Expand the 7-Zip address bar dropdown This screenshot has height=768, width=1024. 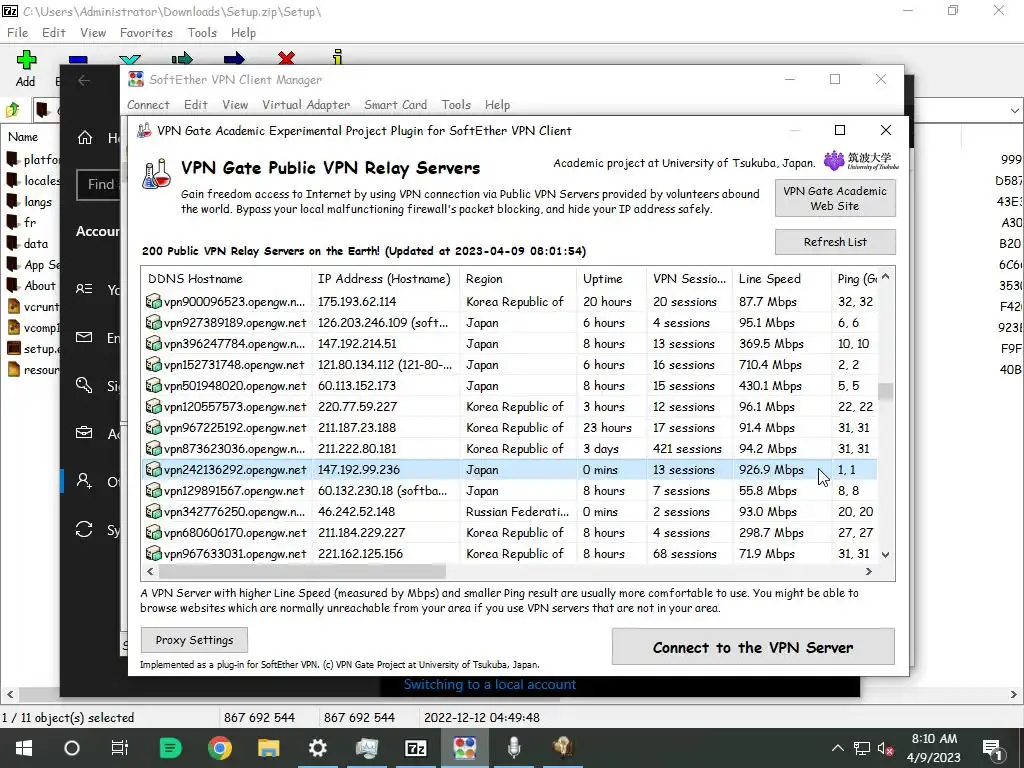coord(1014,111)
